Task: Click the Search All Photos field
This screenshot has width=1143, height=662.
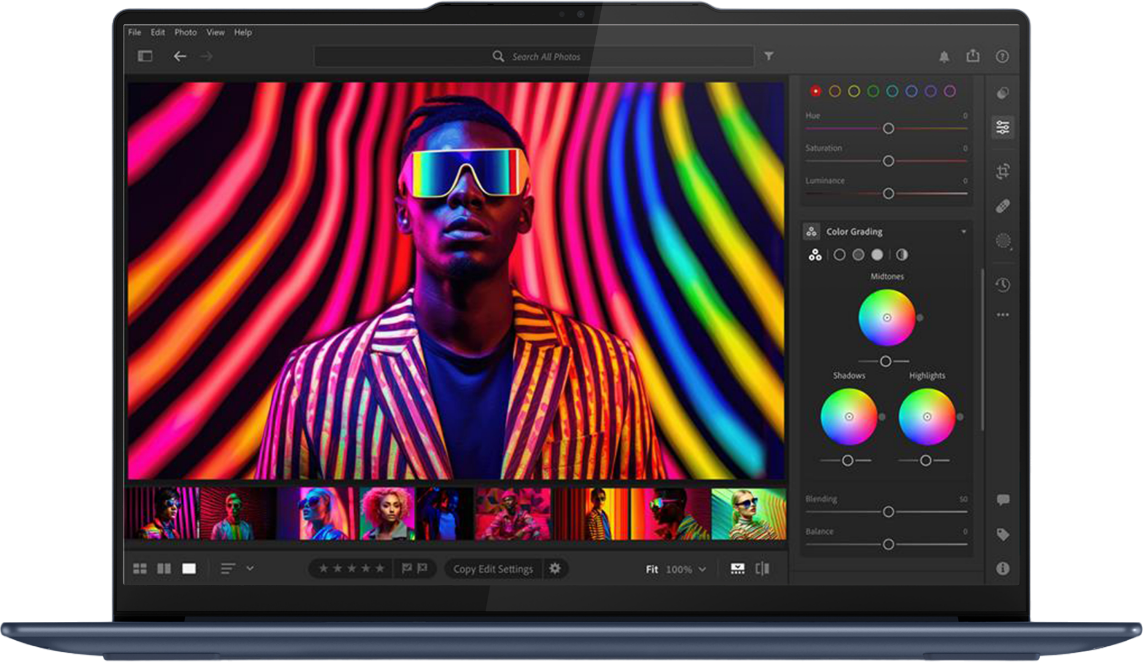Action: coord(545,57)
